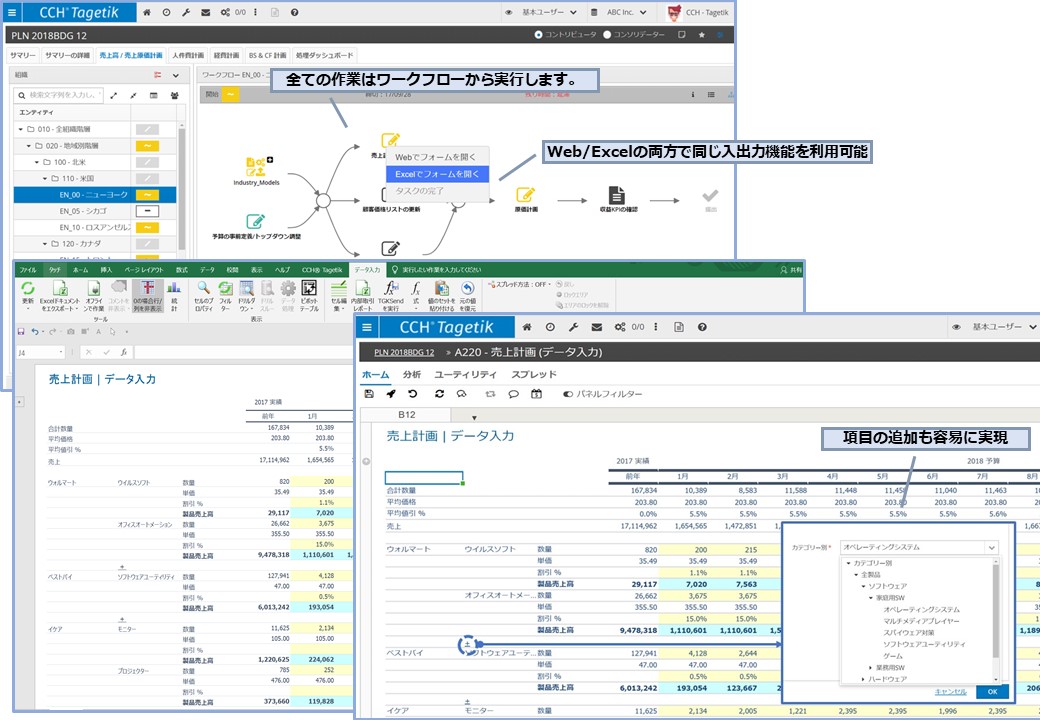The height and width of the screenshot is (720, 1040).
Task: Switch to the 人件費計画 tab
Action: [187, 55]
